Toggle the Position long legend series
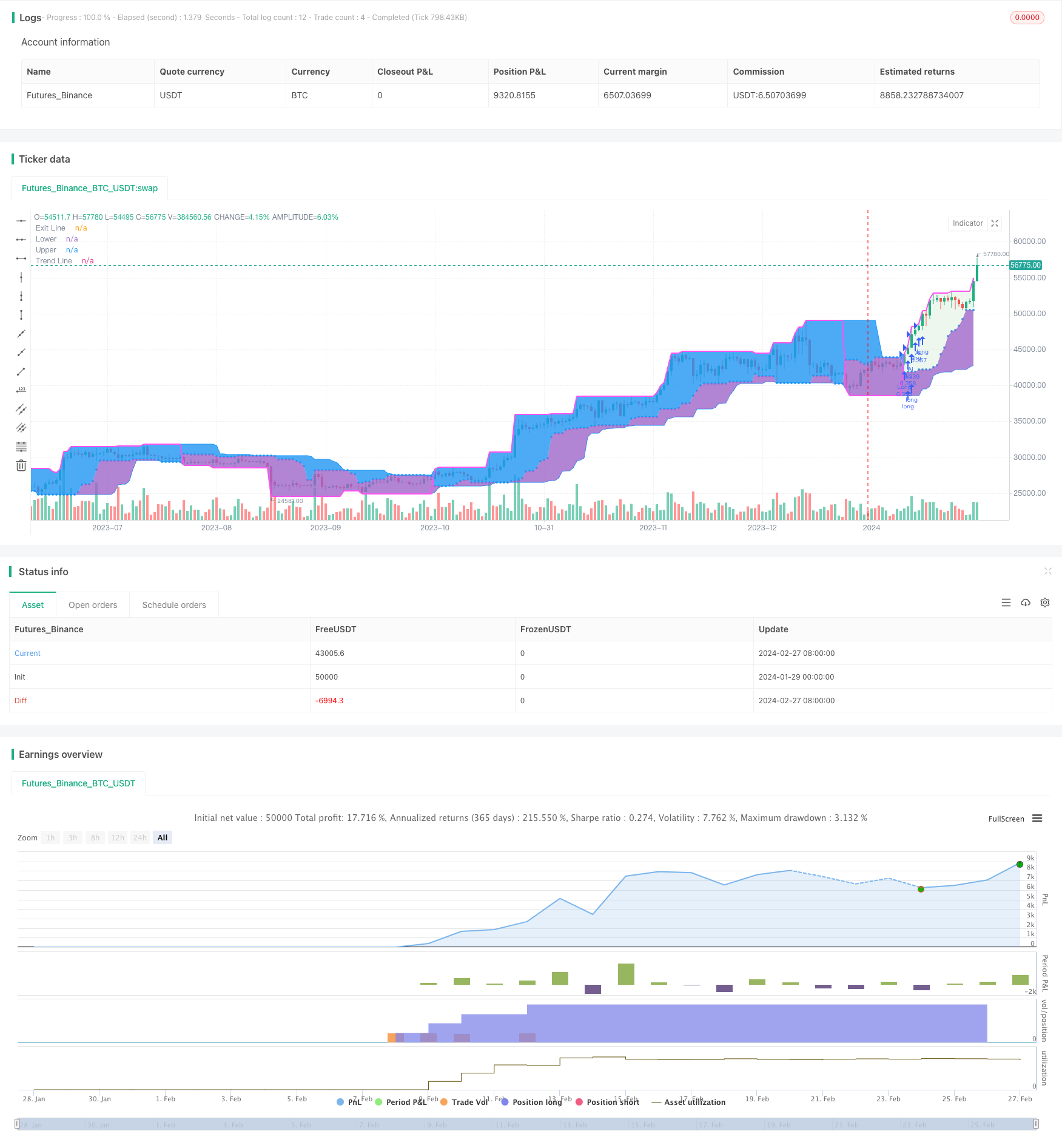The image size is (1062, 1148). pos(532,1102)
